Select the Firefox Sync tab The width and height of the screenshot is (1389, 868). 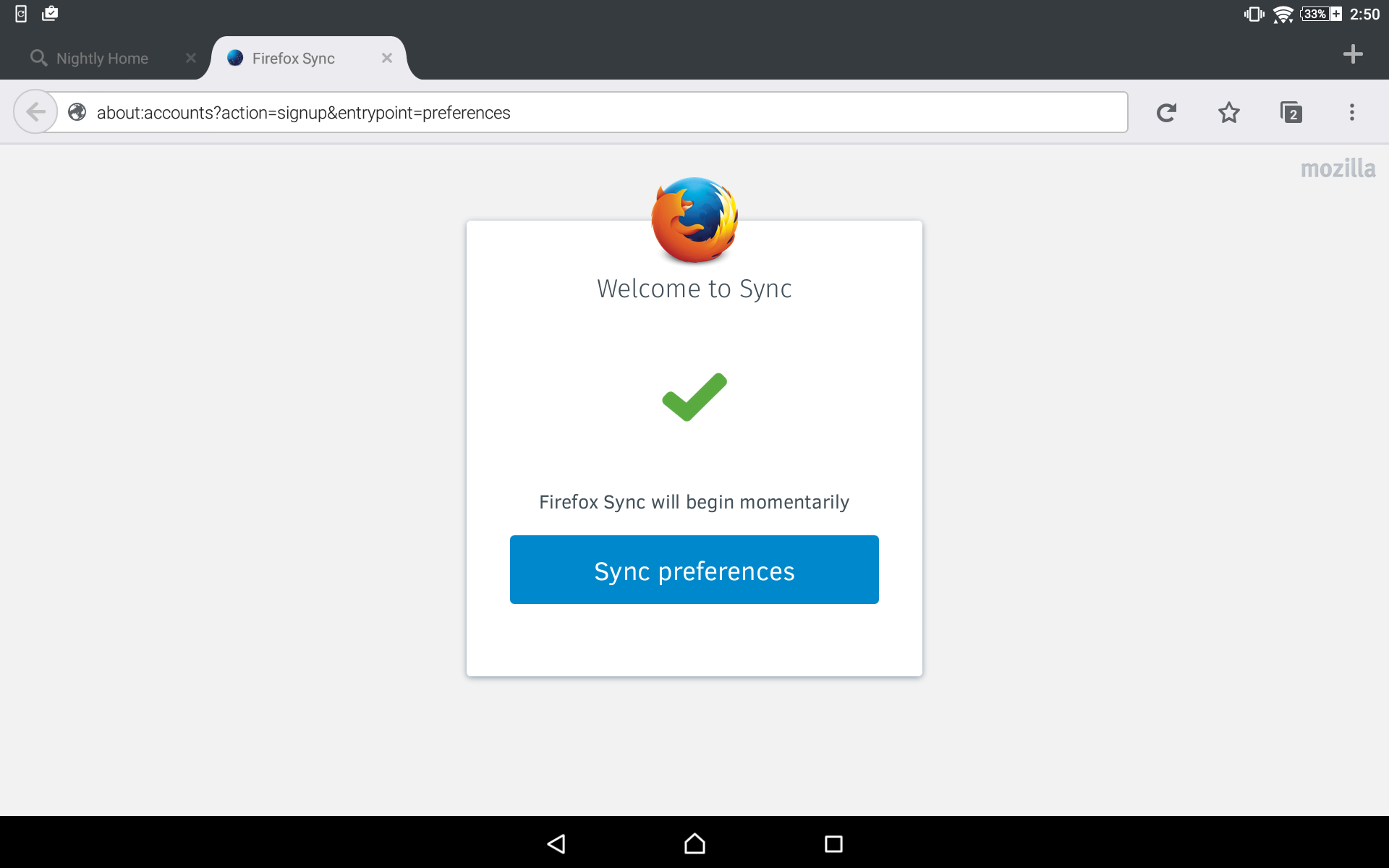coord(307,58)
